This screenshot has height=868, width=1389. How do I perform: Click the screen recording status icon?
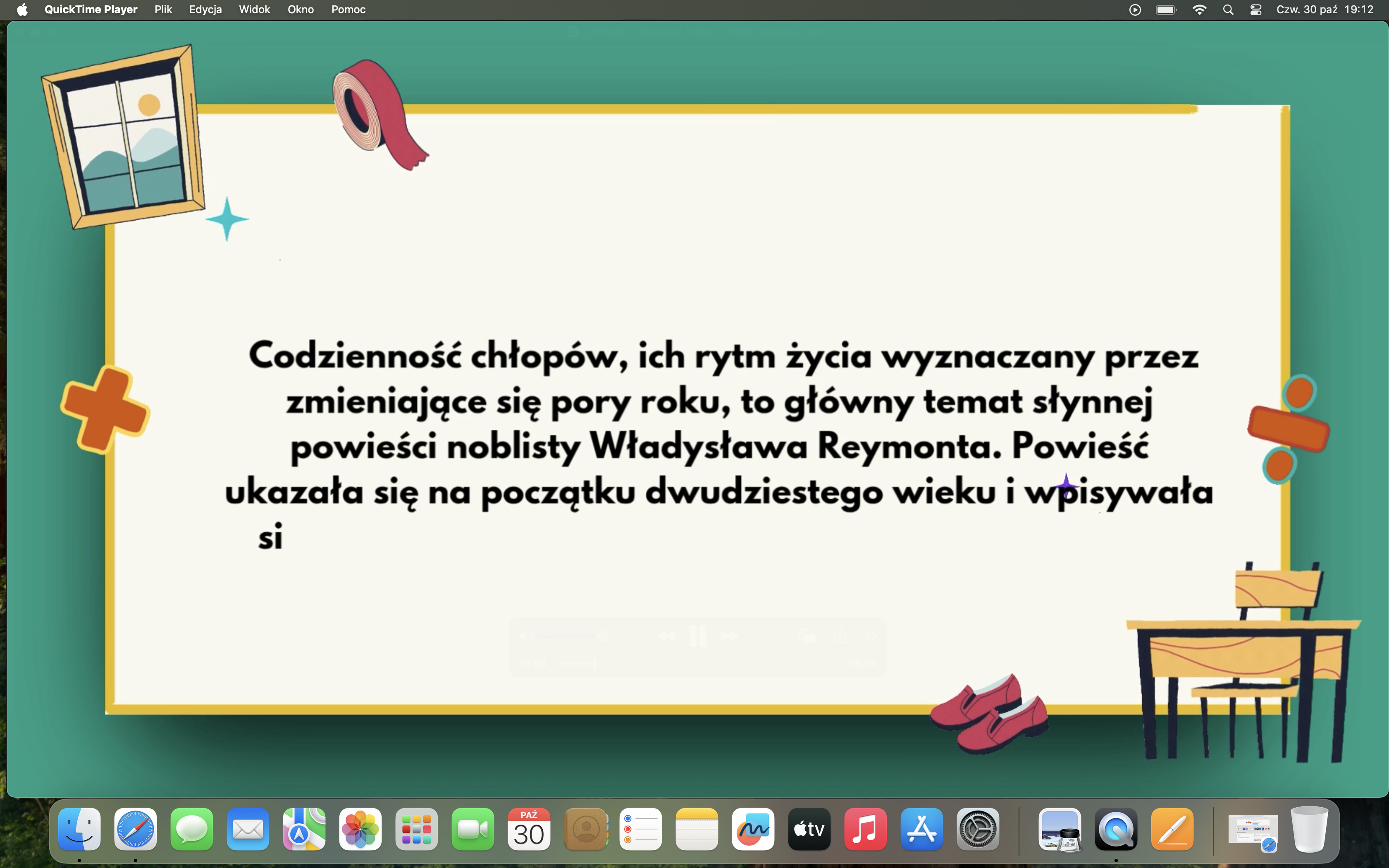coord(1135,9)
